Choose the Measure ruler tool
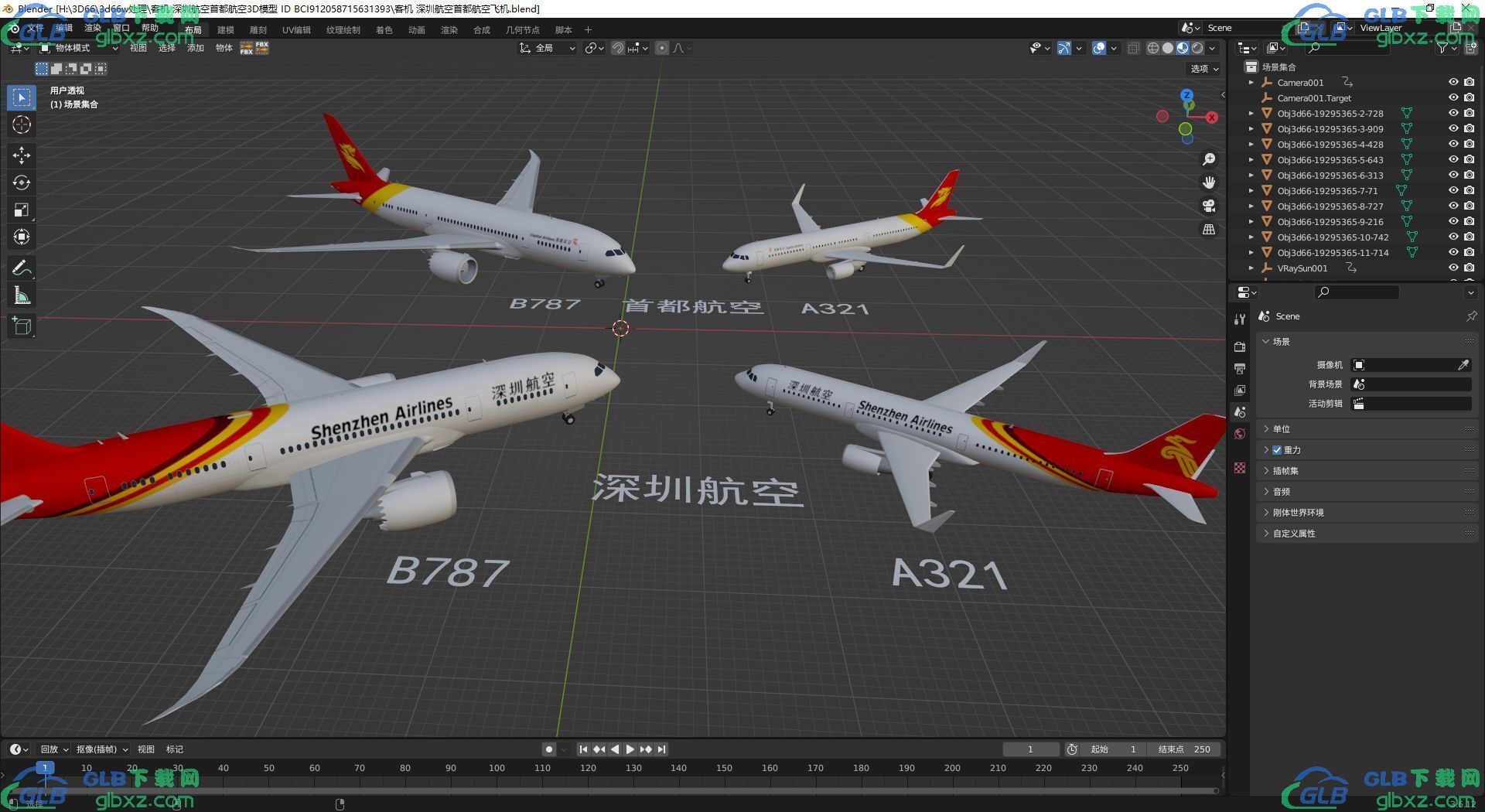The width and height of the screenshot is (1485, 812). click(22, 295)
